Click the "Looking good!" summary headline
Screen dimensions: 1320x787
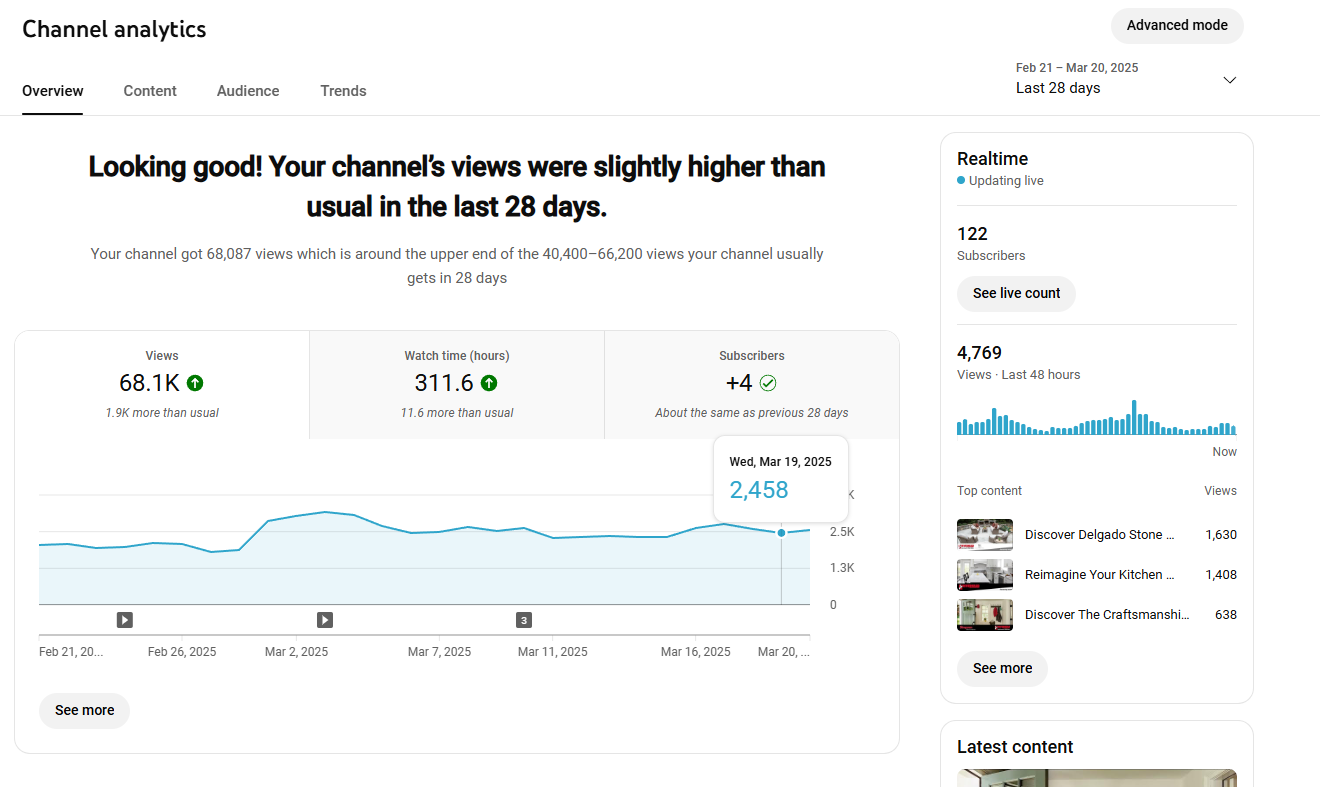pyautogui.click(x=457, y=186)
